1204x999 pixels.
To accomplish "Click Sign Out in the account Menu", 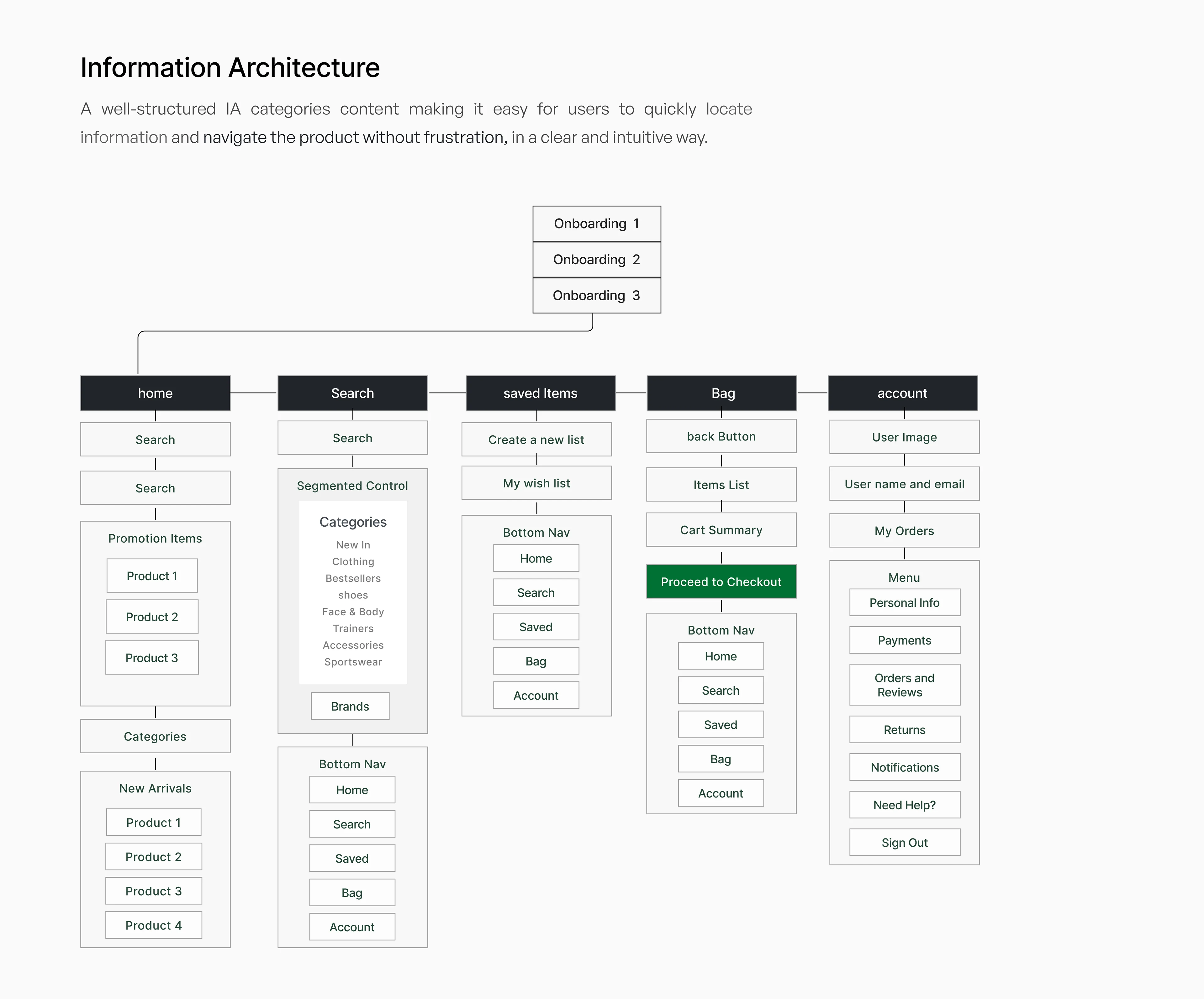I will coord(905,843).
